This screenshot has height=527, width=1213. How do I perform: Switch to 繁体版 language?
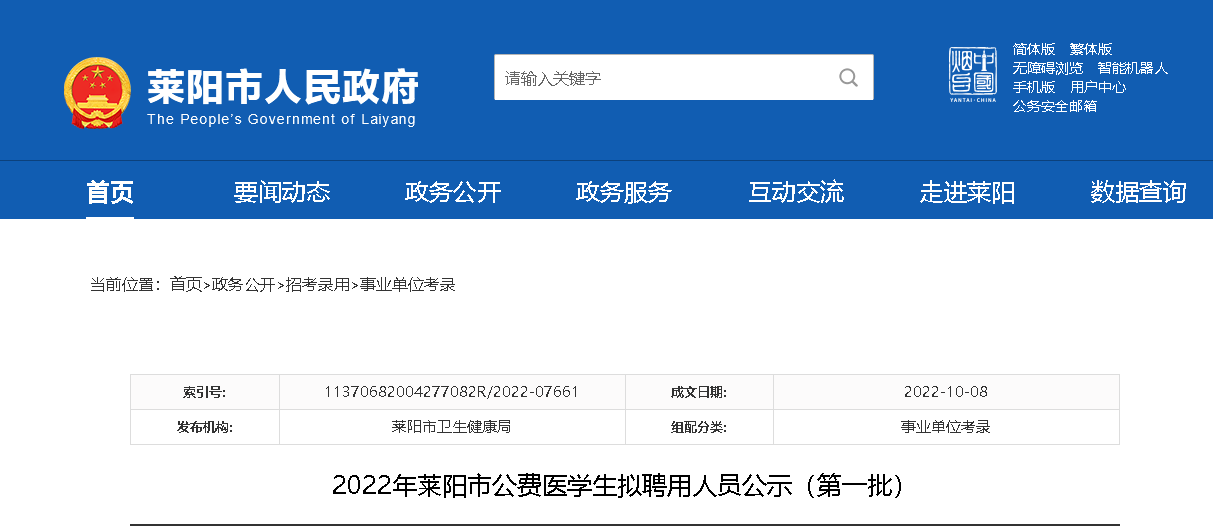coord(1091,49)
